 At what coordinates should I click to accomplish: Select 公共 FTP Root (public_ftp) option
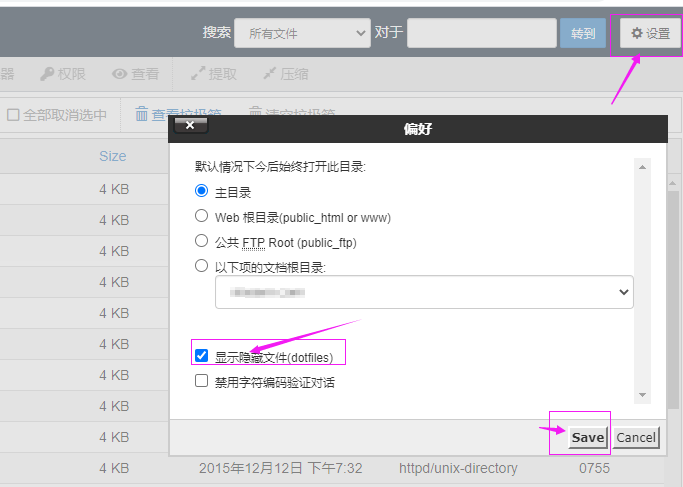[201, 240]
